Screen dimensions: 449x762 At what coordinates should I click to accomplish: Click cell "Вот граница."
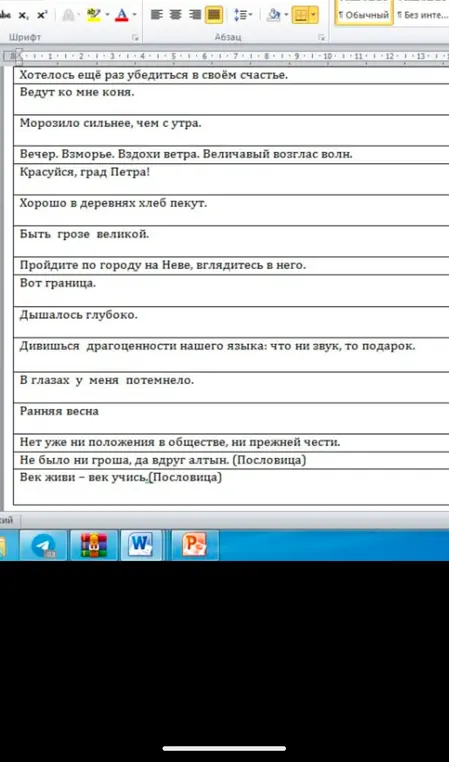coord(231,291)
